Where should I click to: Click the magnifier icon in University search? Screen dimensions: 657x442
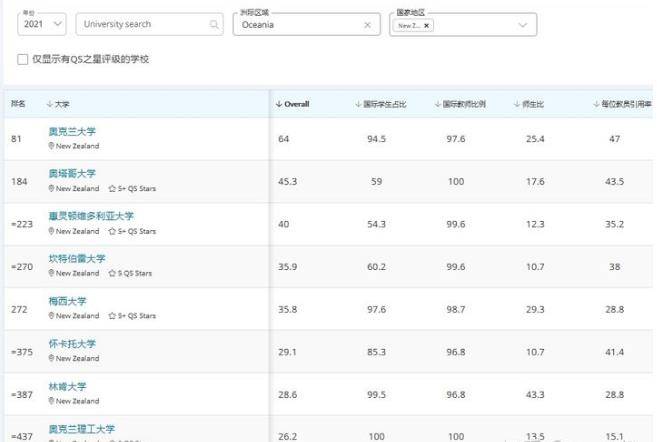(213, 25)
